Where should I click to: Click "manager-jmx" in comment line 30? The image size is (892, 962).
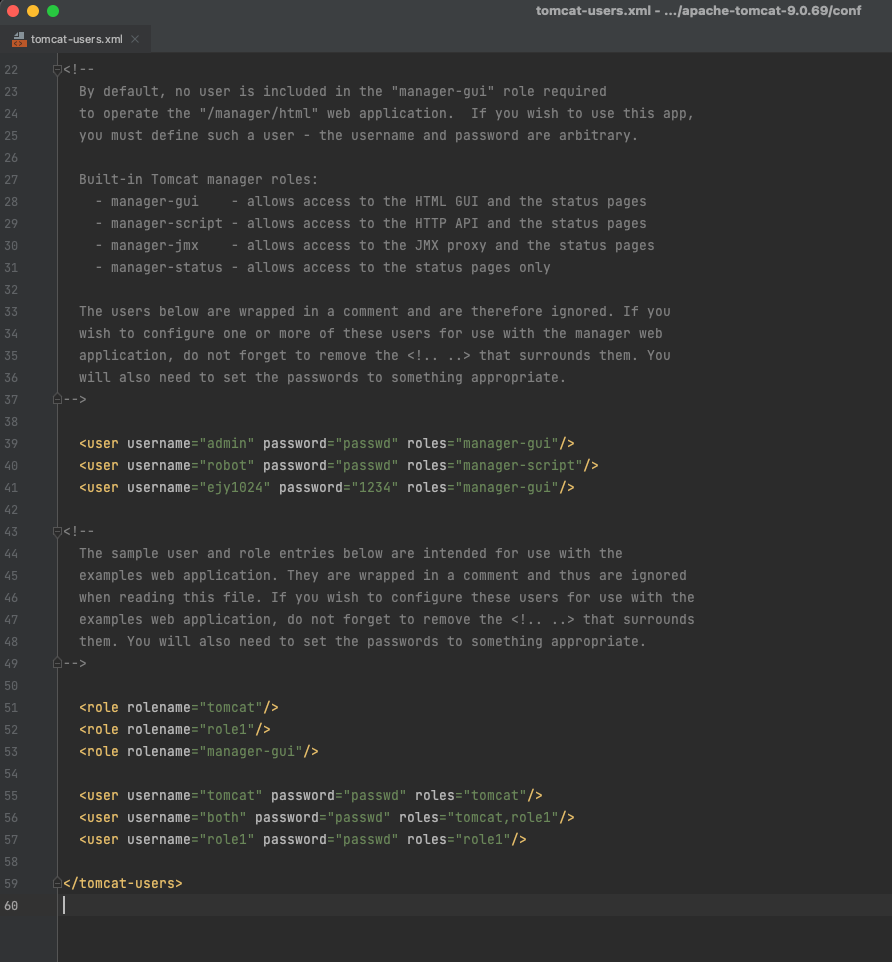155,245
